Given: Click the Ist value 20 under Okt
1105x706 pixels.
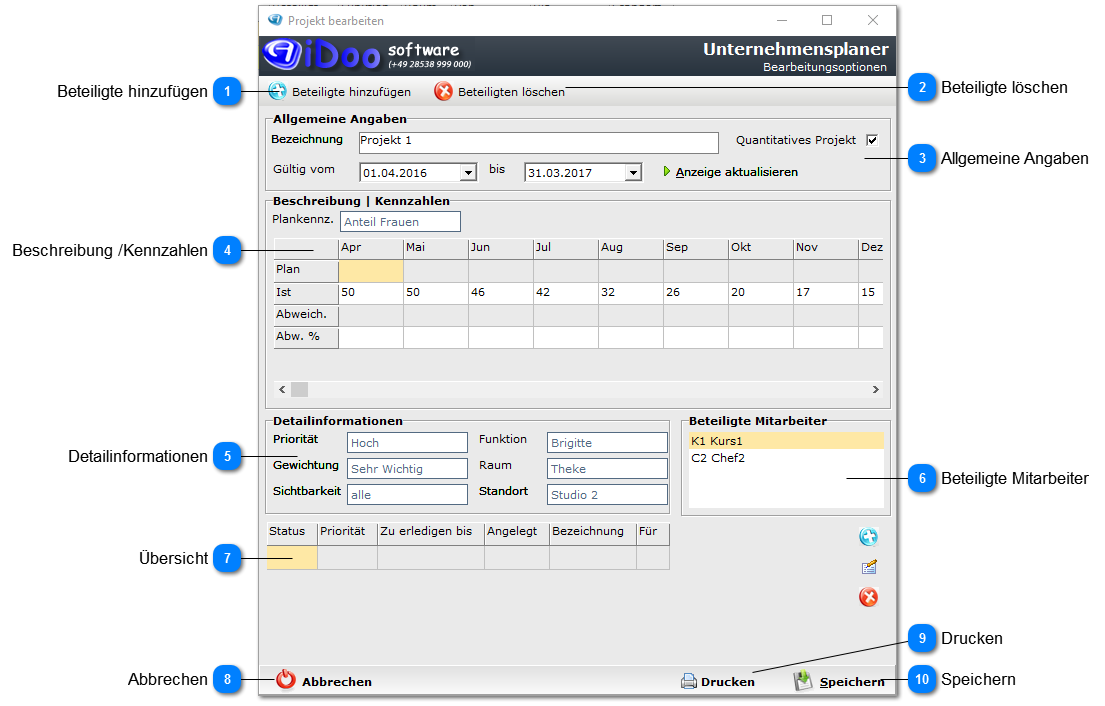Looking at the screenshot, I should 761,292.
